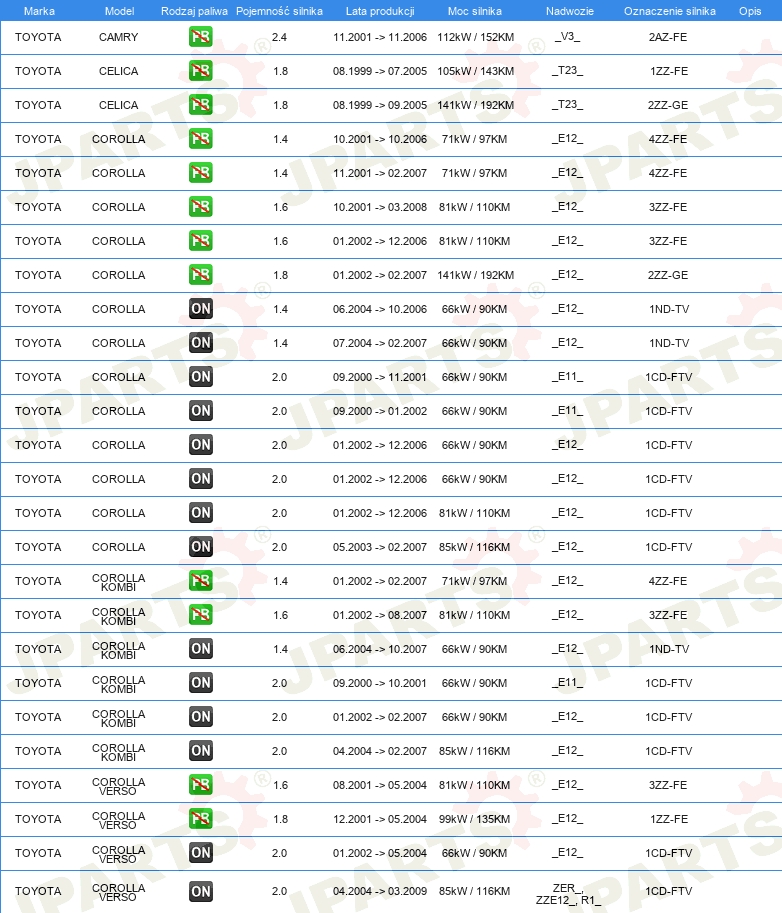Click petrol icon for COROLLA VERSO 1.6
The height and width of the screenshot is (913, 782).
point(200,785)
